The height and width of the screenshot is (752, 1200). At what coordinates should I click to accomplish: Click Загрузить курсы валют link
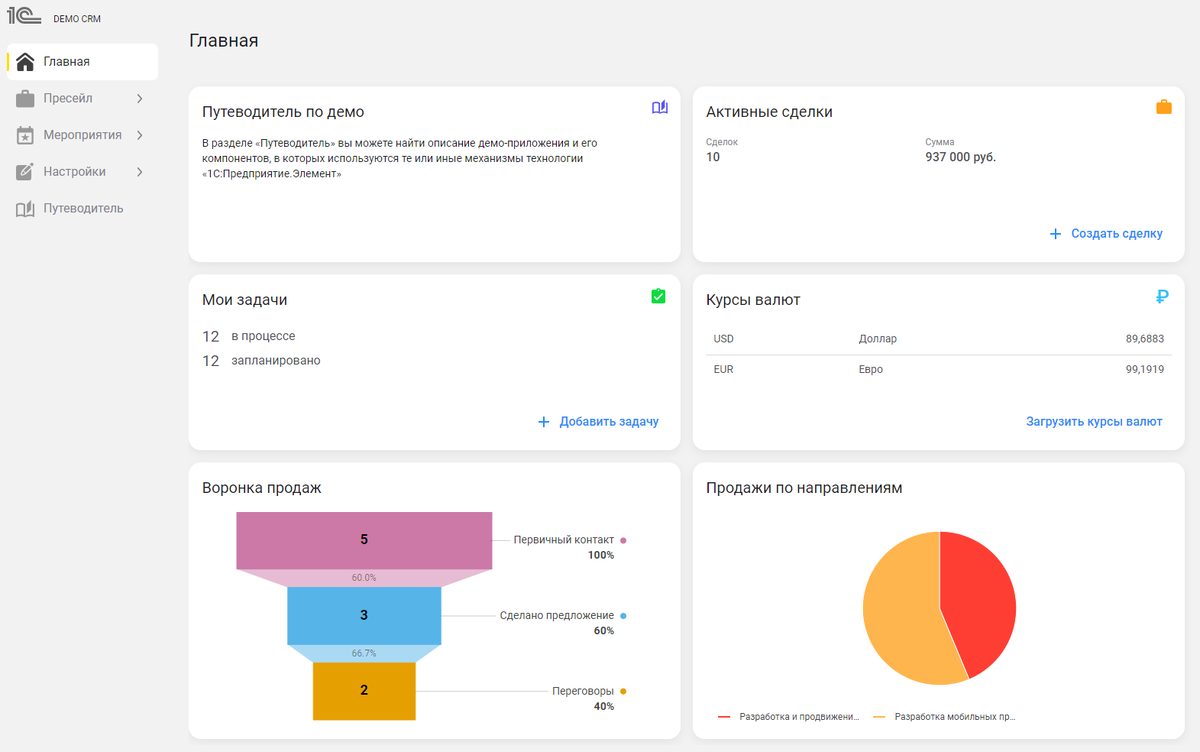click(1094, 422)
